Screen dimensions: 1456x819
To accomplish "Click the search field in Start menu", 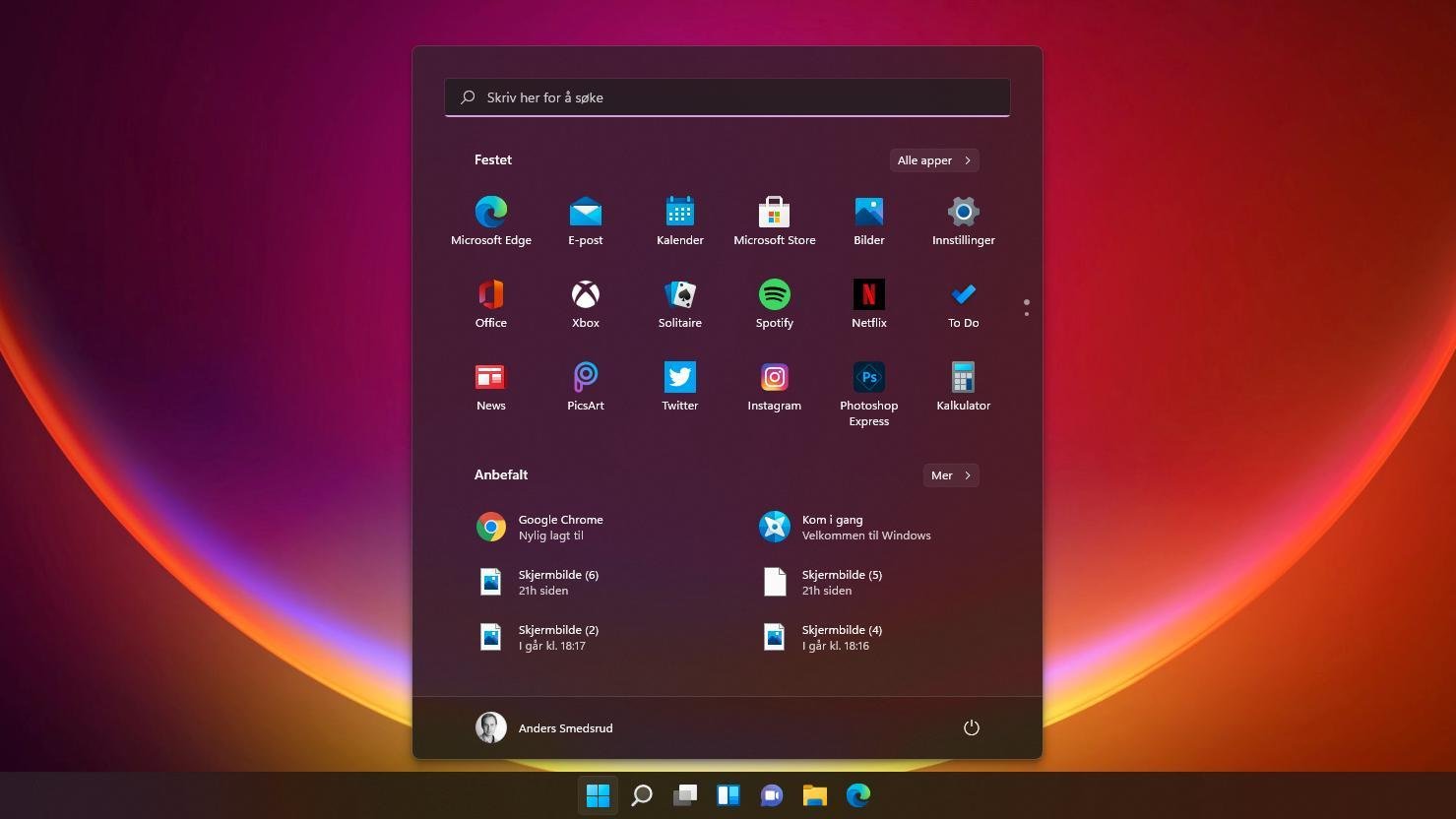I will coord(728,97).
